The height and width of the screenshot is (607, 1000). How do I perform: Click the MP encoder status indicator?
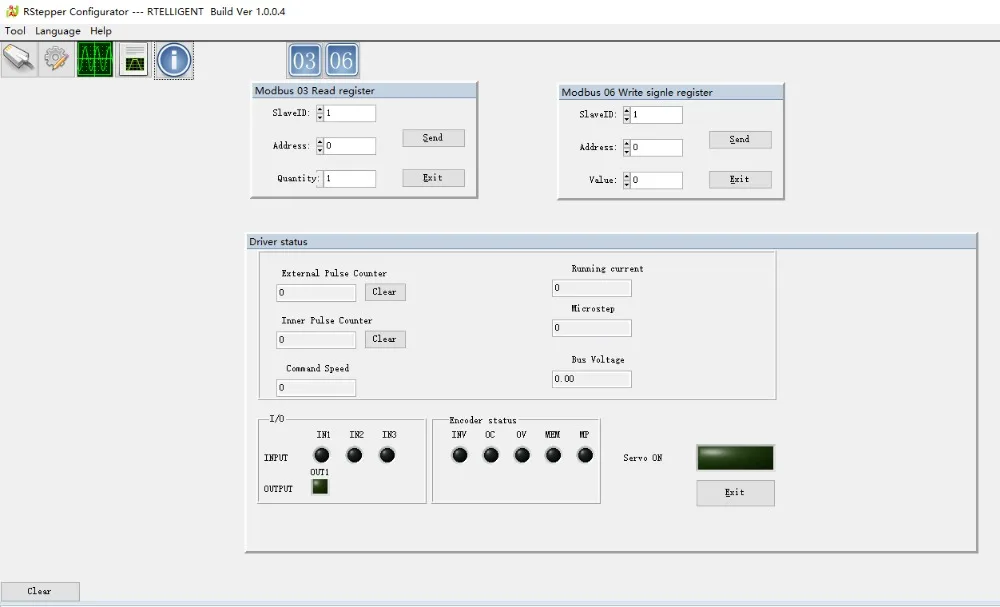(585, 455)
